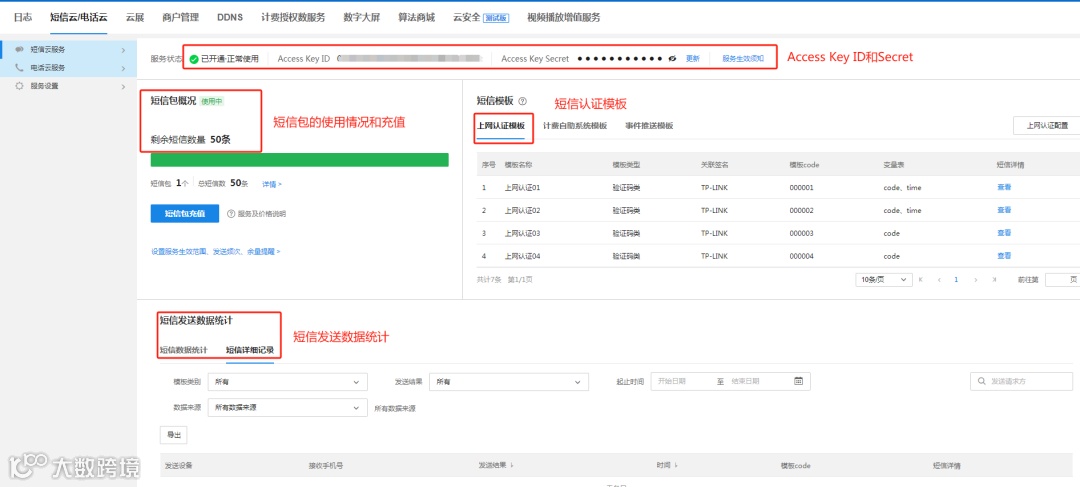Click the 电话云服务 phone icon

click(x=19, y=68)
